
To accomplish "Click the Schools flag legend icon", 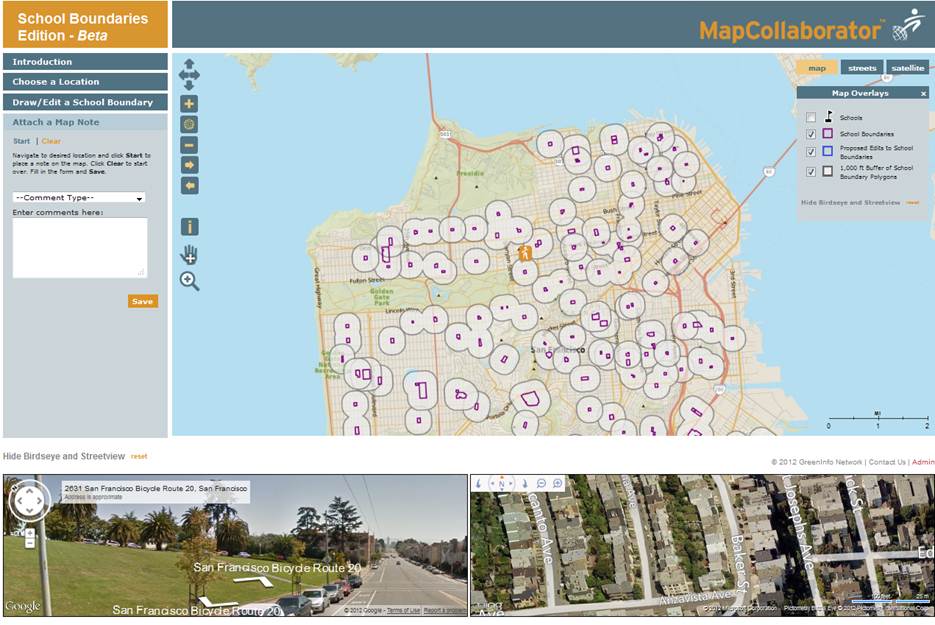I will click(x=828, y=116).
